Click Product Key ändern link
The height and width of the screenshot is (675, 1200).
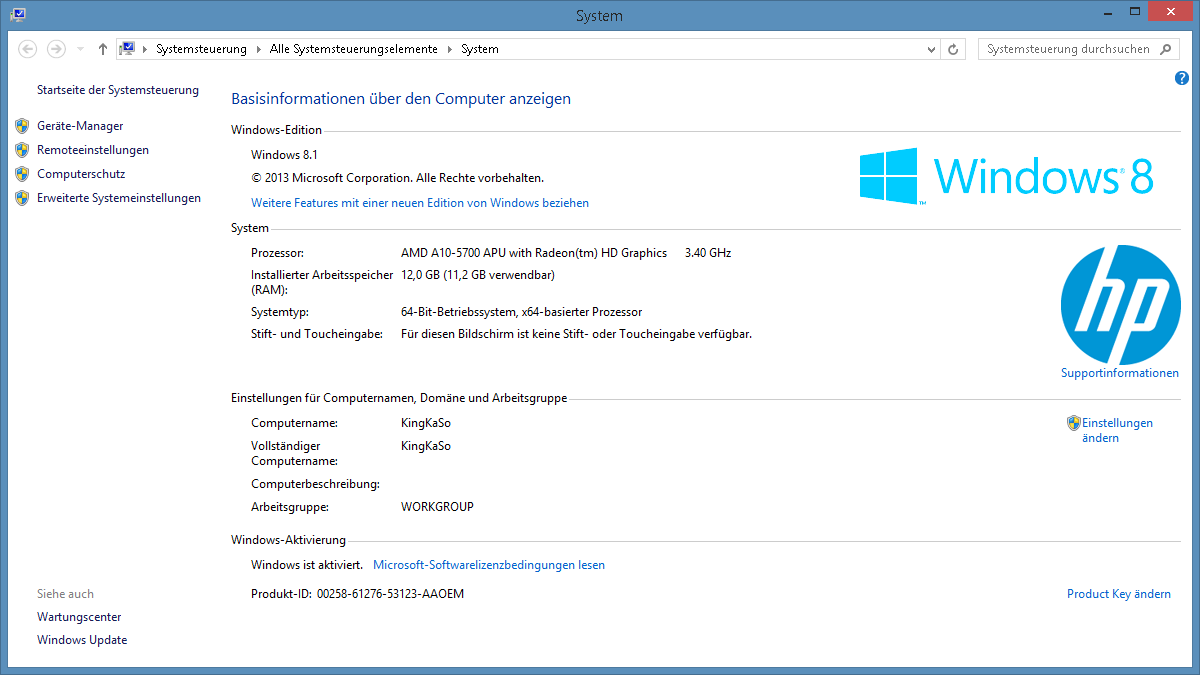click(1118, 594)
